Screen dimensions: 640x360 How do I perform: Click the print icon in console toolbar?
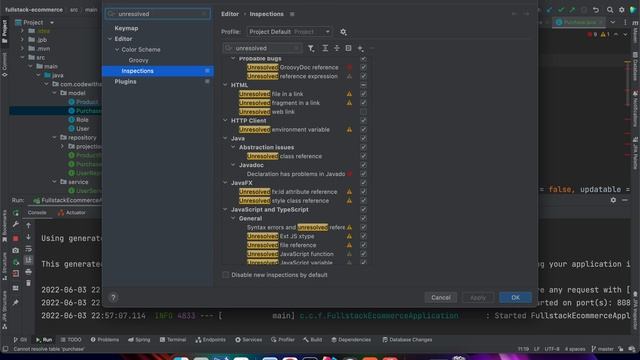(x=29, y=271)
